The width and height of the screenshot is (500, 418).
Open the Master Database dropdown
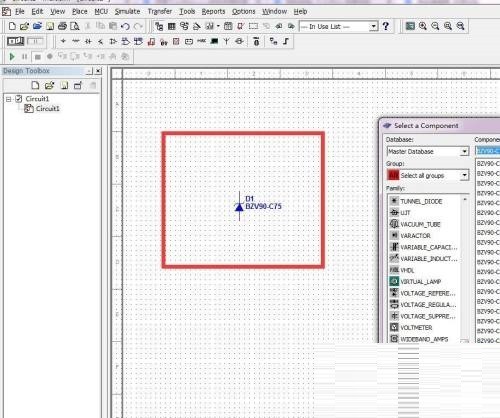[x=464, y=152]
